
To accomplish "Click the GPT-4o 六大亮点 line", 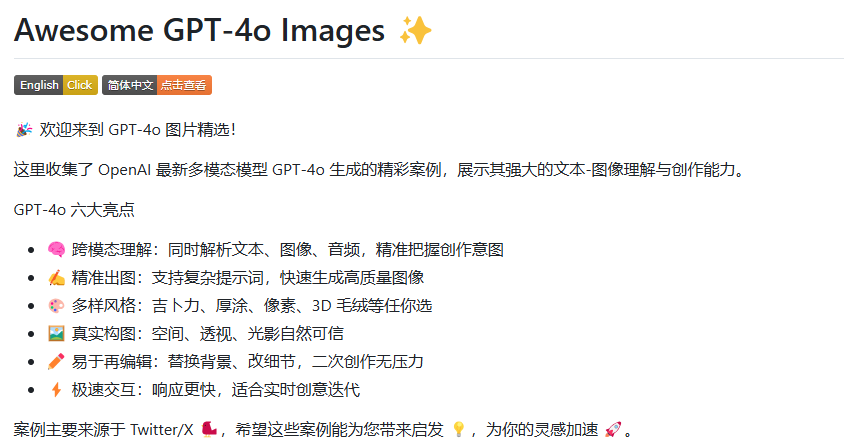I will (74, 210).
